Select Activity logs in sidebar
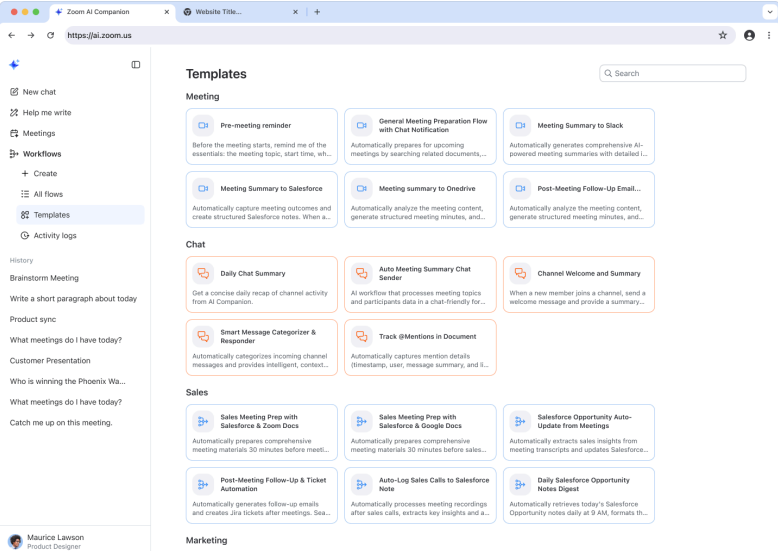778x551 pixels. point(55,236)
